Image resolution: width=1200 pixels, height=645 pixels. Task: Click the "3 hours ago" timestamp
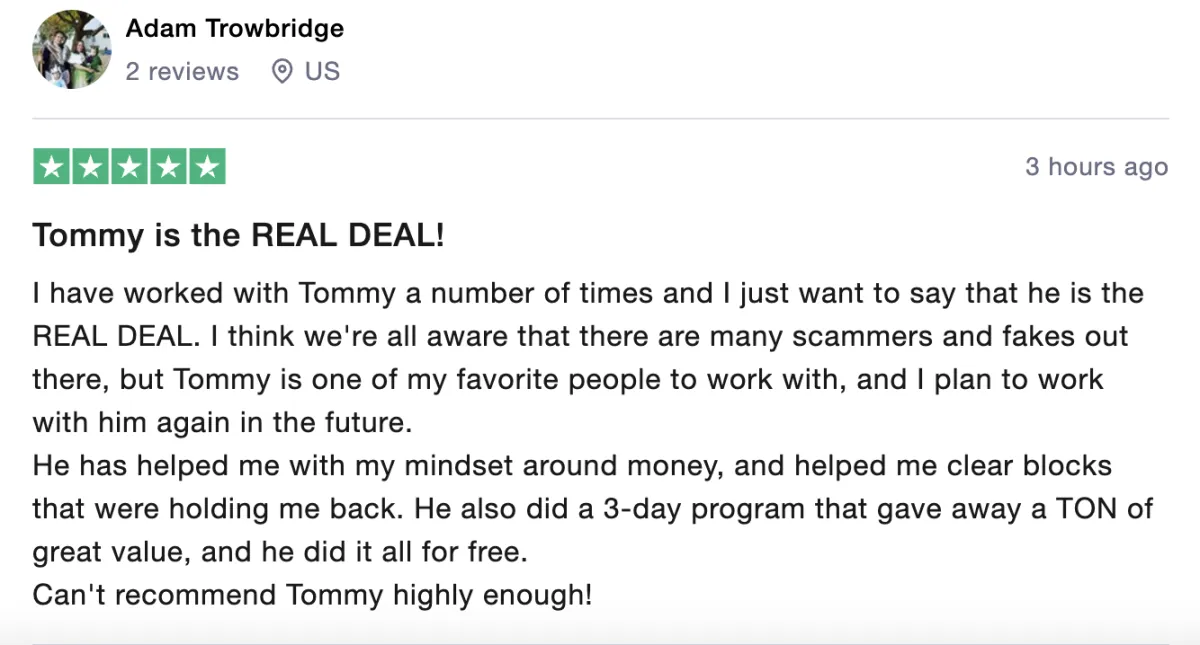[1096, 167]
